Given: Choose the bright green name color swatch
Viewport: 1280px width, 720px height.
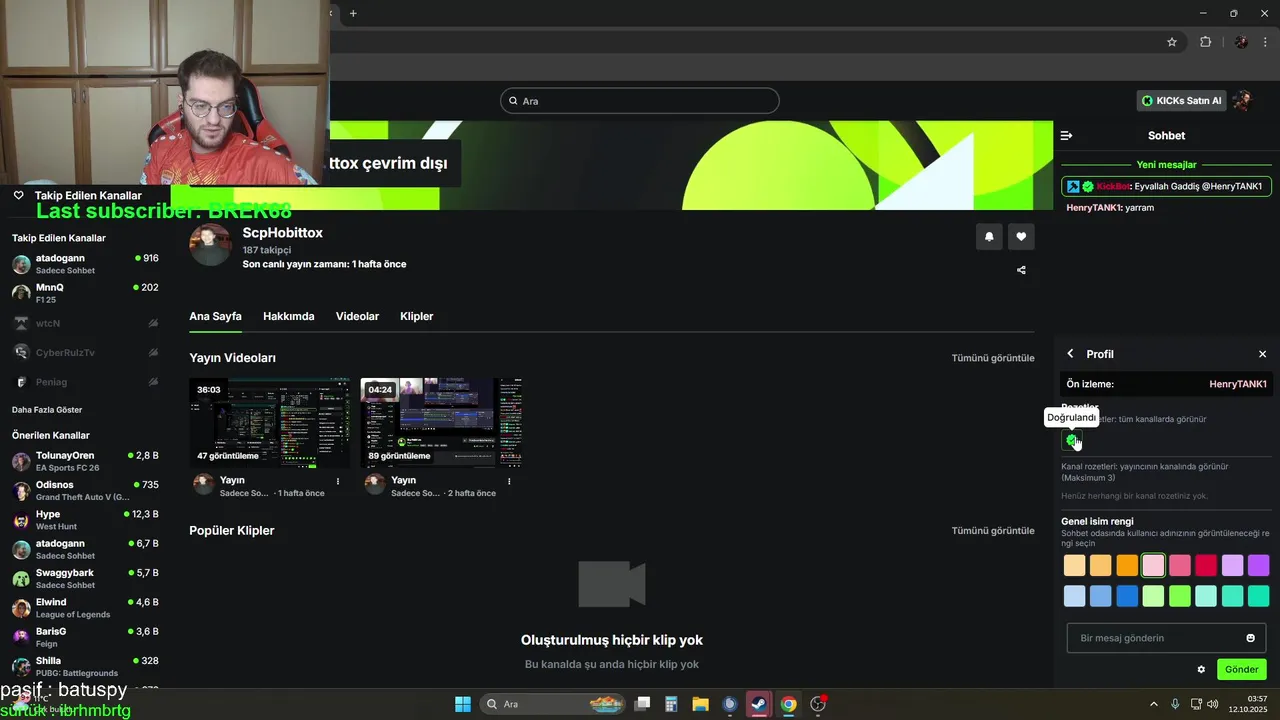Looking at the screenshot, I should tap(1180, 596).
